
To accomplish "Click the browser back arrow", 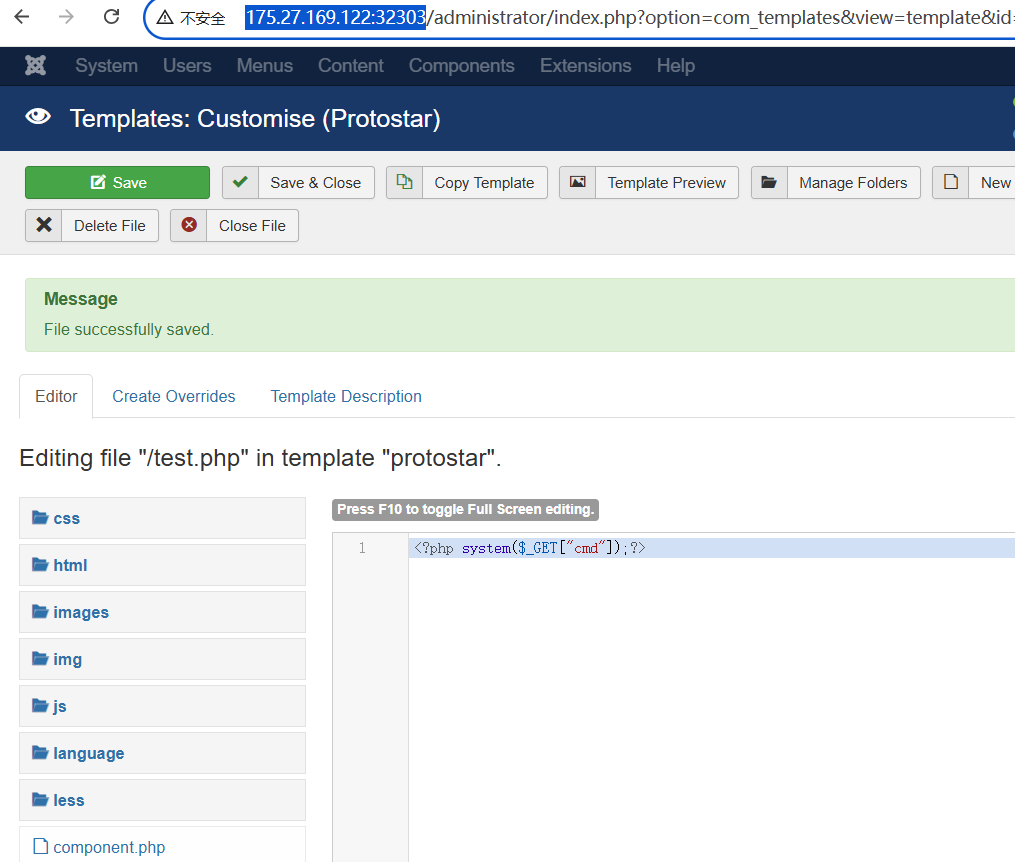I will pos(22,17).
